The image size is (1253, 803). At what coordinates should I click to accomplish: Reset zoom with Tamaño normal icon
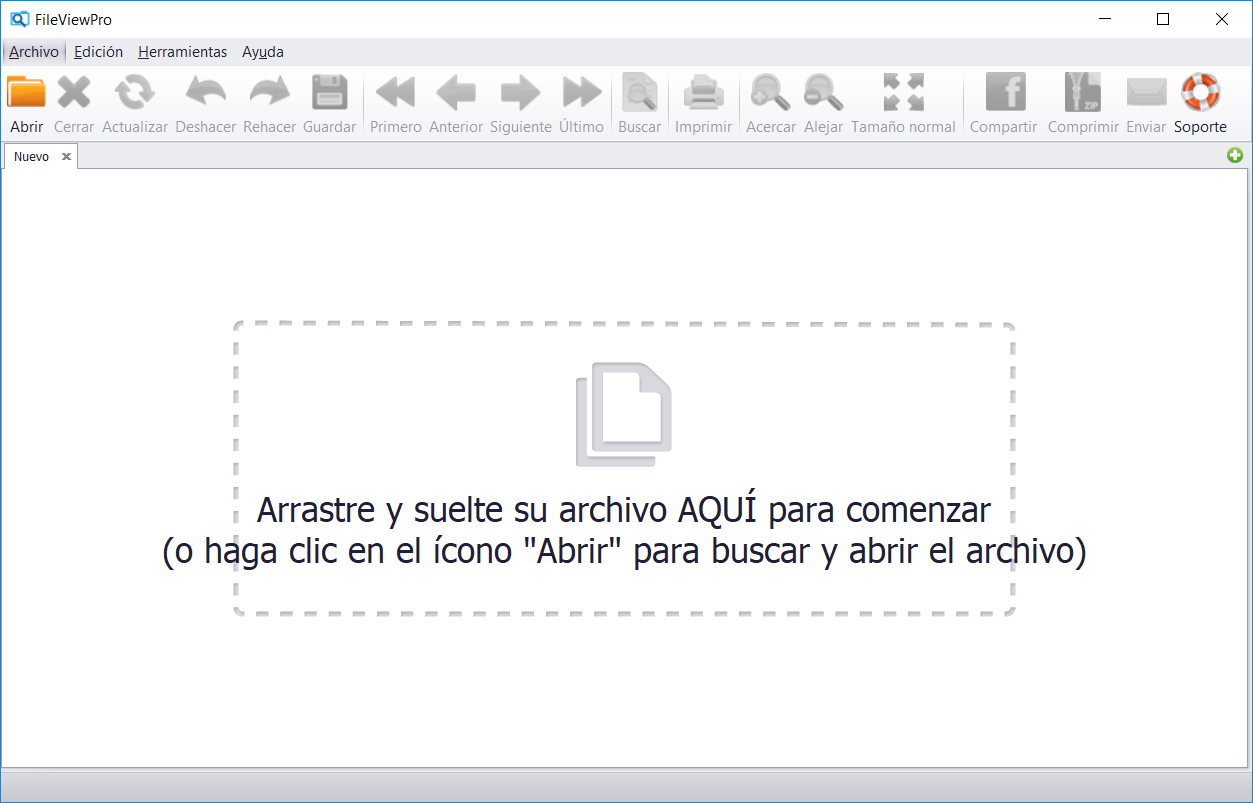[x=904, y=92]
